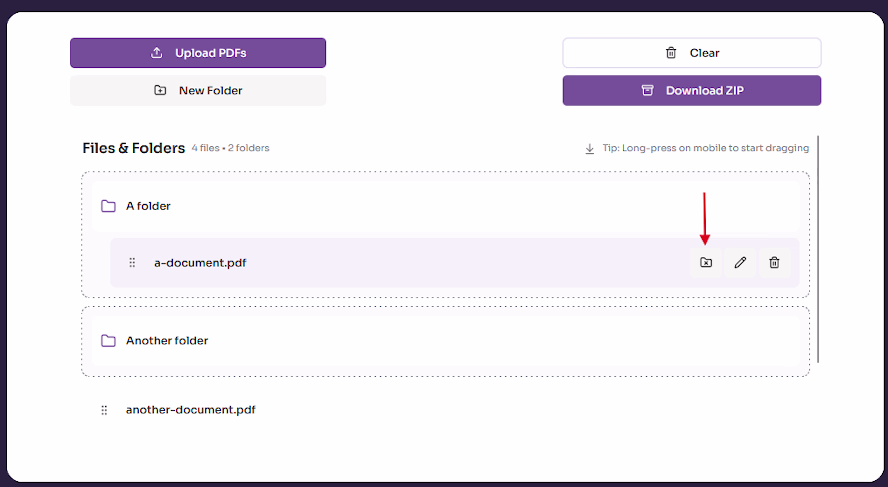Click the '4 files • 2 folders' count
The image size is (888, 487).
pos(230,148)
